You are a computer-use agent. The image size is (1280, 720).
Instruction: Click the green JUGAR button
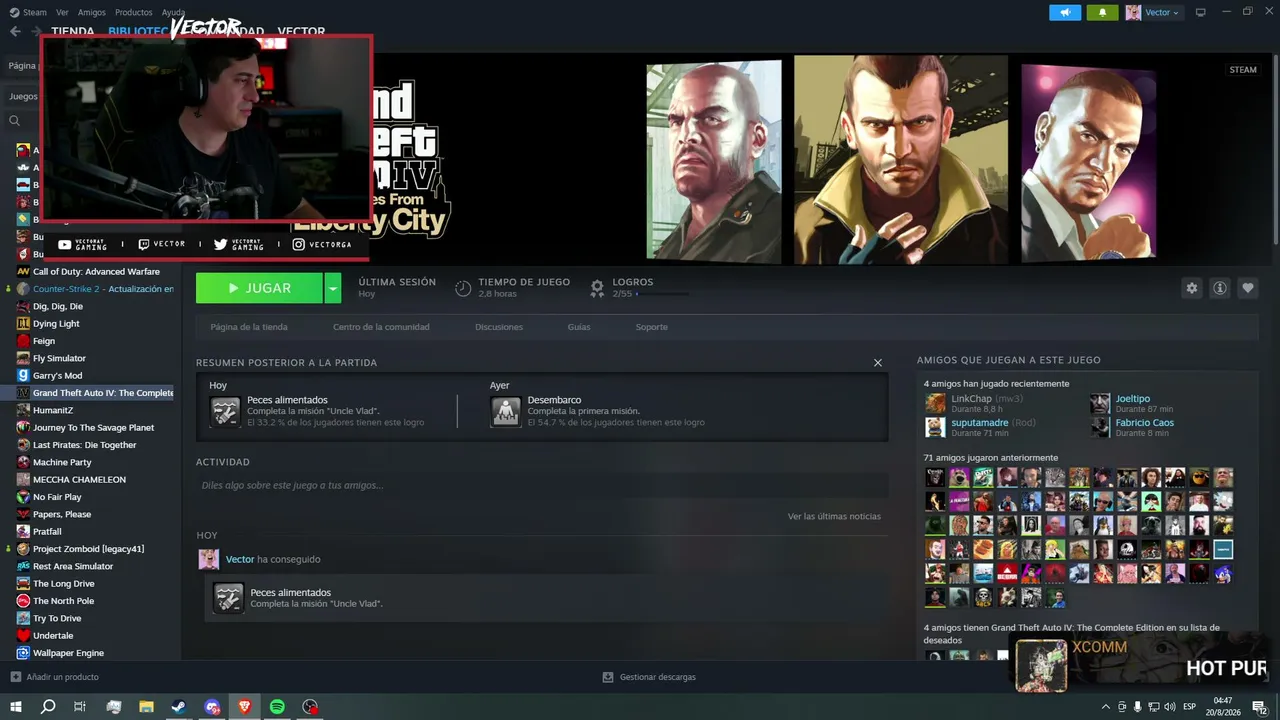[259, 288]
